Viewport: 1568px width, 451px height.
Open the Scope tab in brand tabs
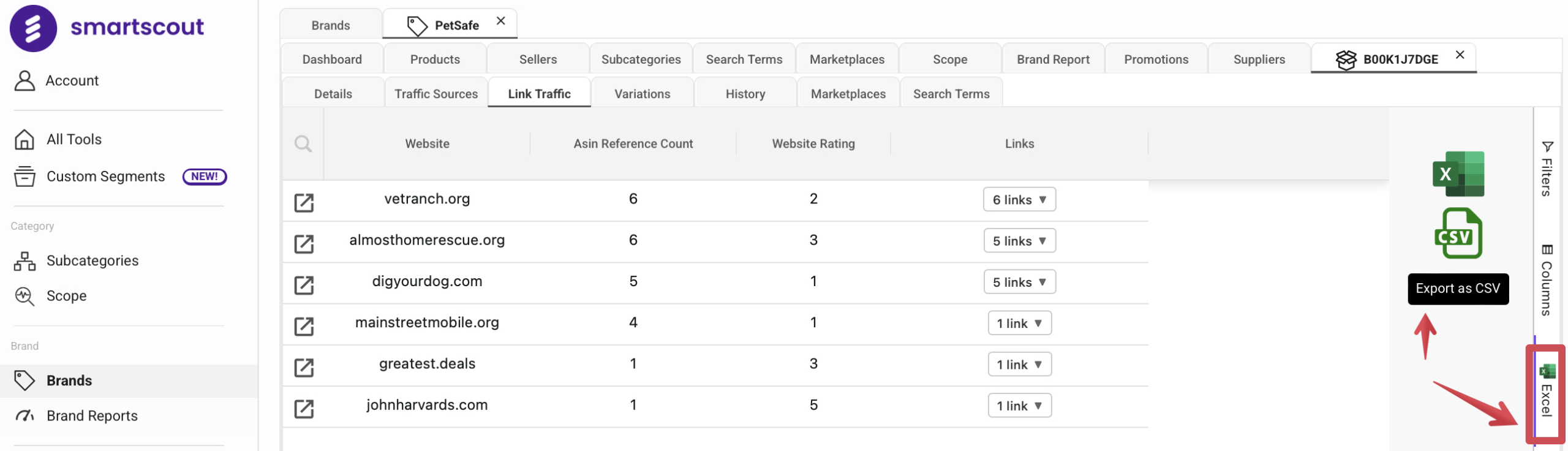[x=950, y=59]
